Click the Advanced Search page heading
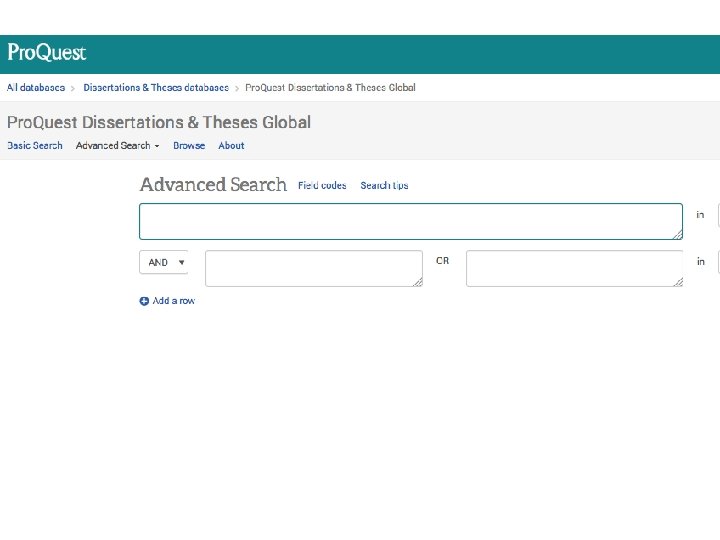This screenshot has width=720, height=540. point(214,185)
